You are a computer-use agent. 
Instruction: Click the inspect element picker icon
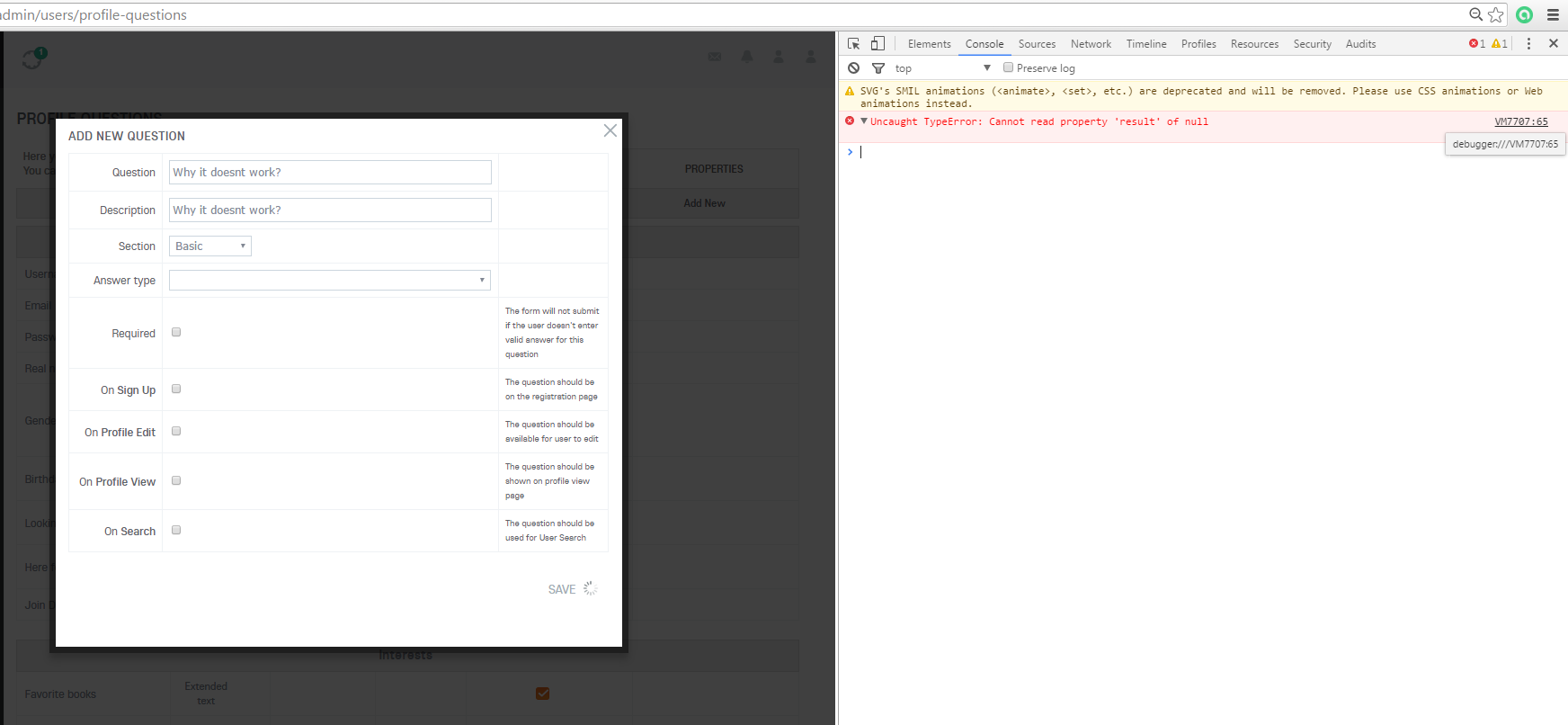tap(853, 43)
